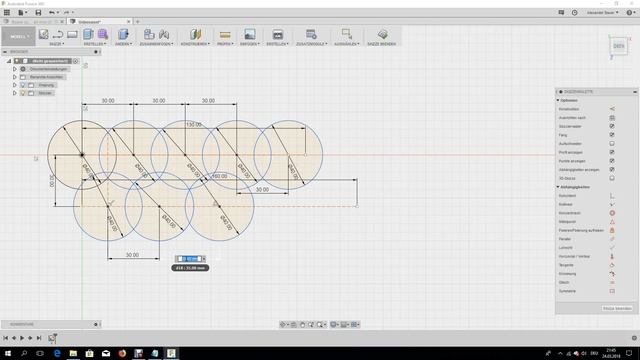The width and height of the screenshot is (640, 360).
Task: Click the New Component assemble icon
Action: (x=149, y=34)
